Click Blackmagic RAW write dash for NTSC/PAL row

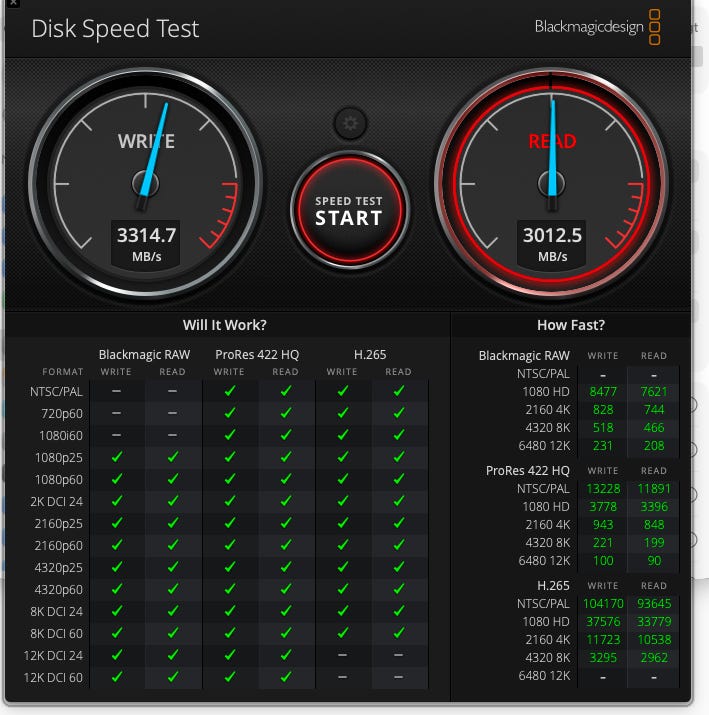click(x=116, y=391)
